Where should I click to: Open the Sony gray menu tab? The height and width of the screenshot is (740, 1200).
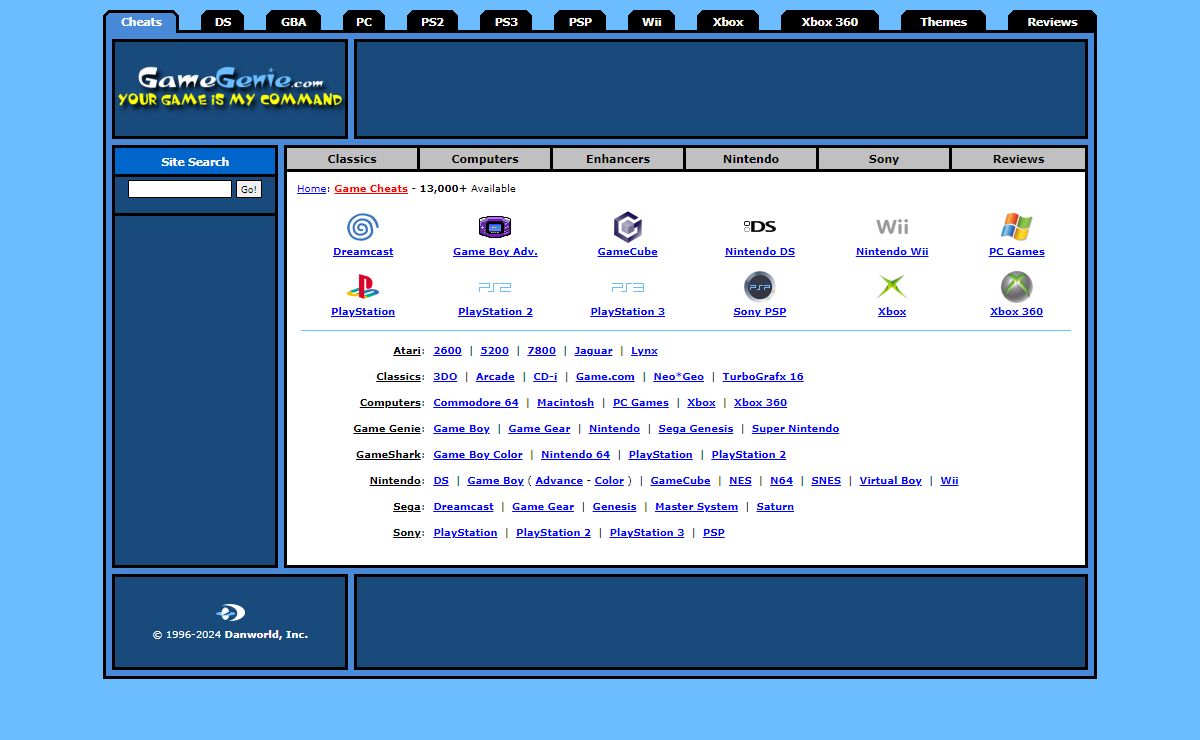pos(884,159)
